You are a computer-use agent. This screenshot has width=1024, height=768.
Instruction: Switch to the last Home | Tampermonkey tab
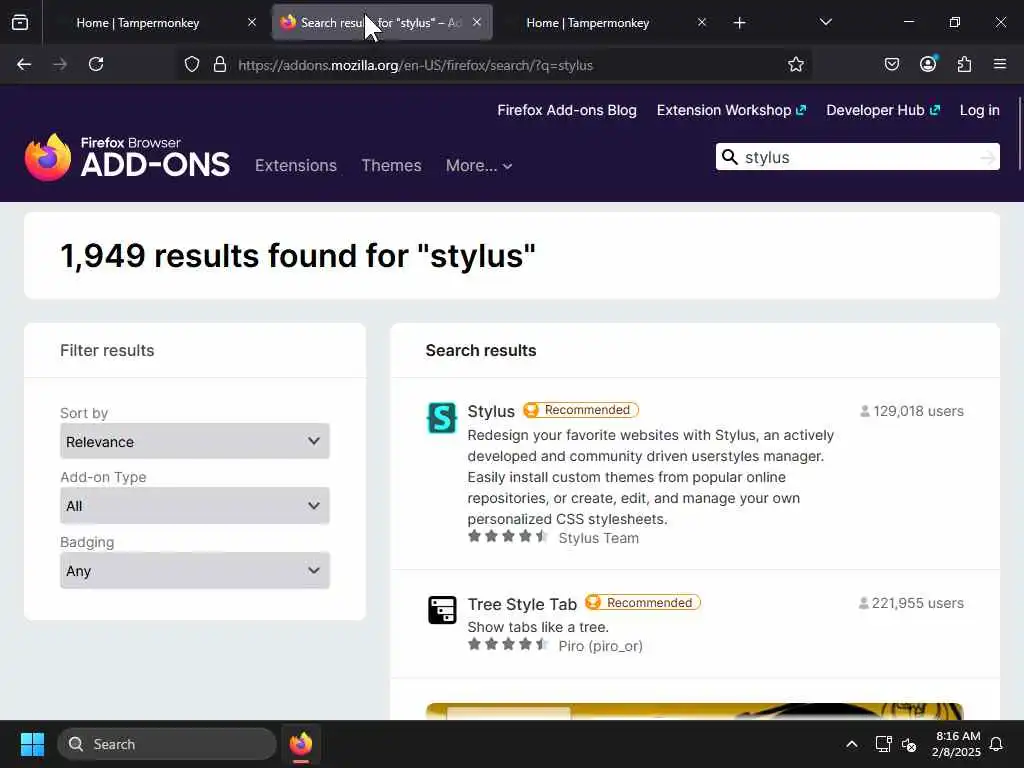(588, 23)
